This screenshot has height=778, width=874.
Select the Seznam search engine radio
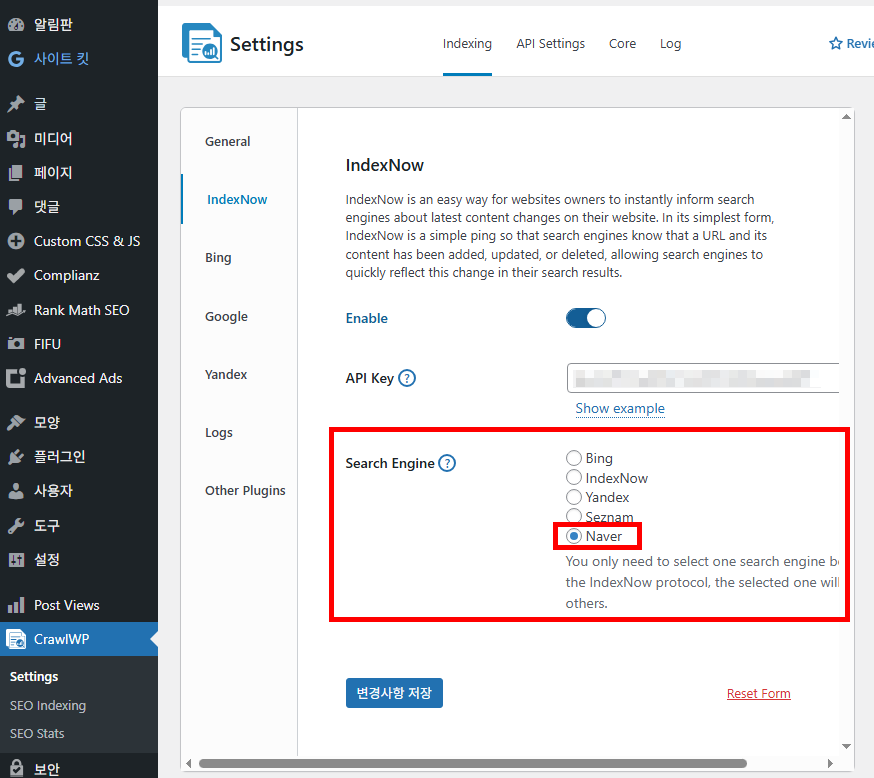574,516
